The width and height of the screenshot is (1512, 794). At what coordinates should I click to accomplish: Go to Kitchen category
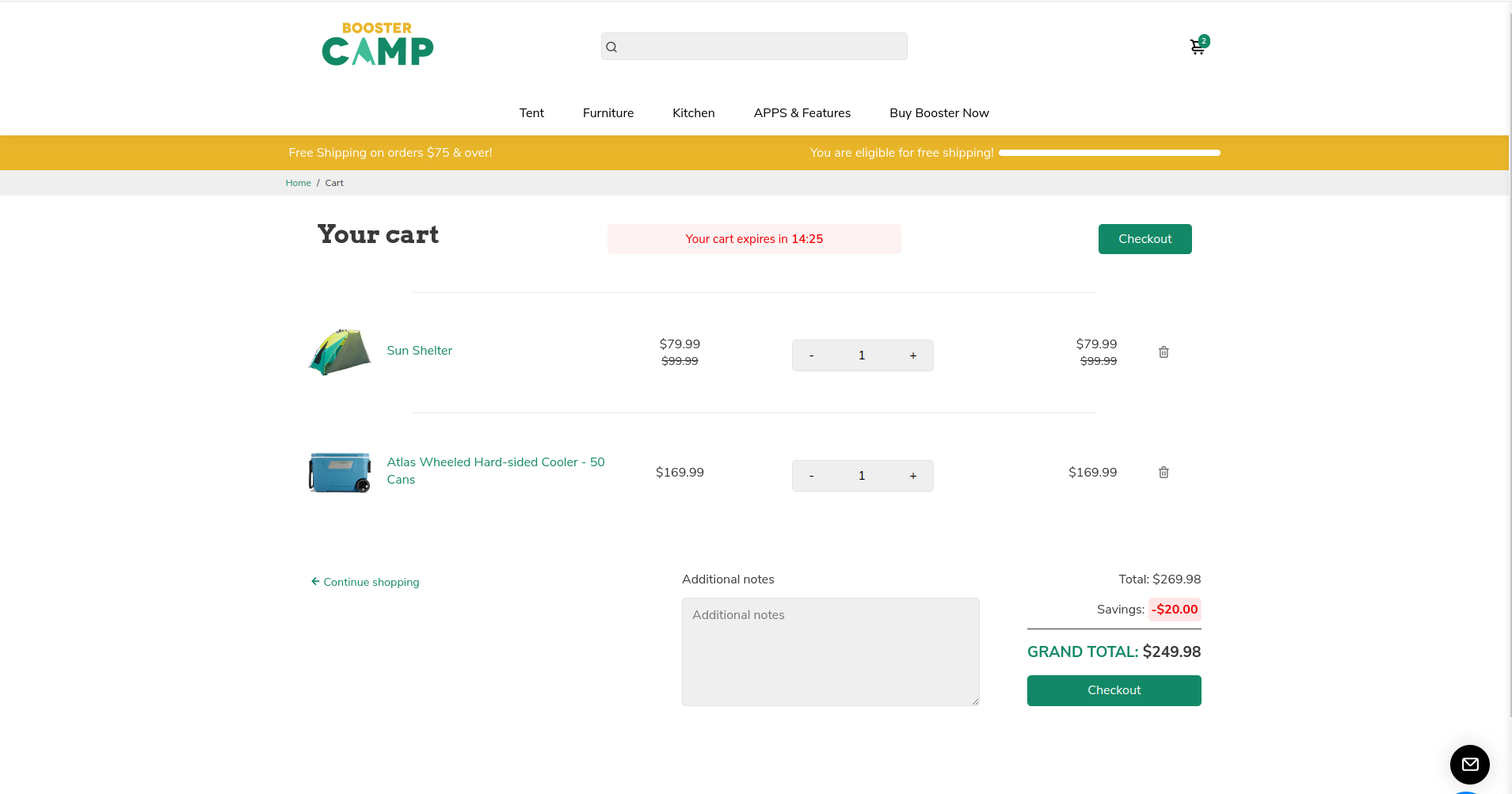[x=693, y=113]
